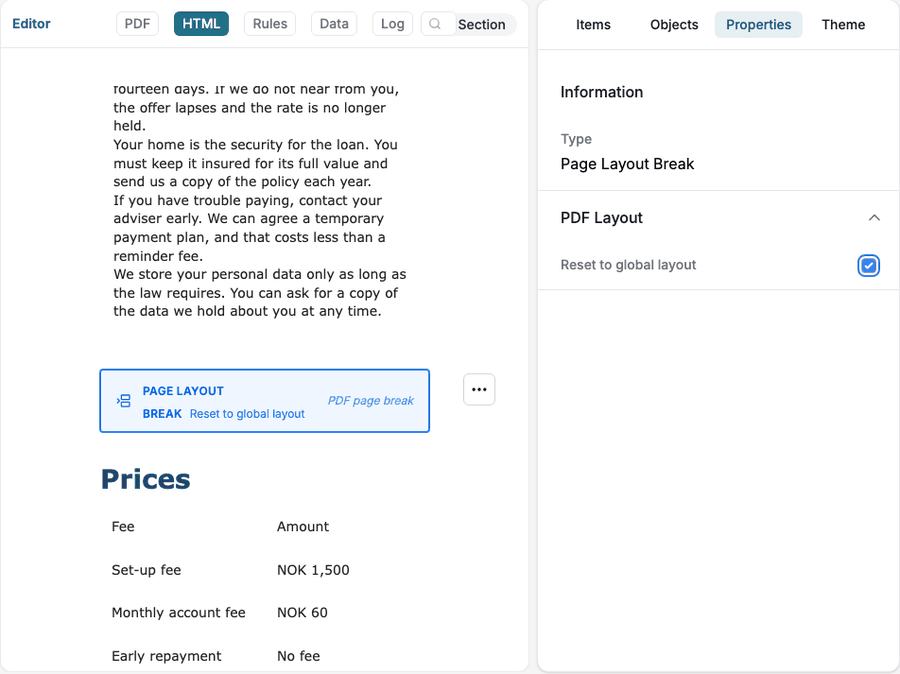Select the Properties panel tab
Screen dimensions: 900x674
point(758,25)
